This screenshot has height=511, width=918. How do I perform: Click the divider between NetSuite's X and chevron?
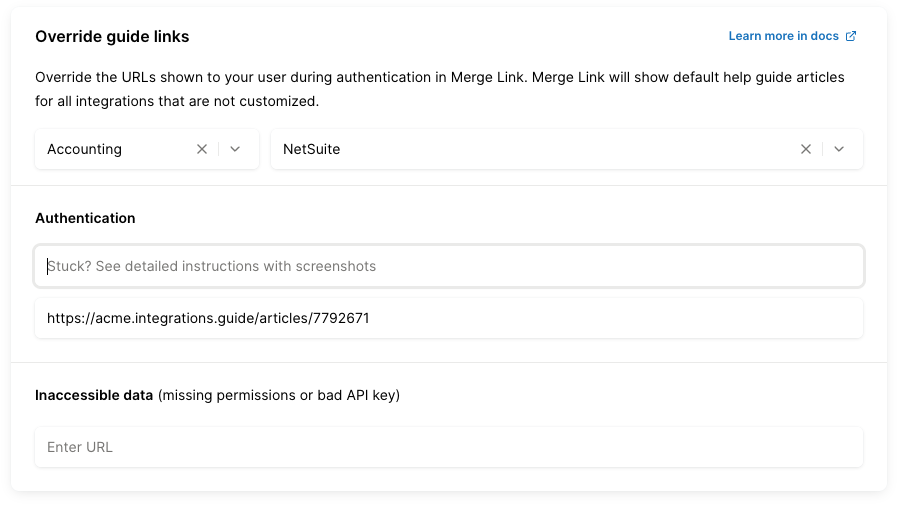click(823, 149)
